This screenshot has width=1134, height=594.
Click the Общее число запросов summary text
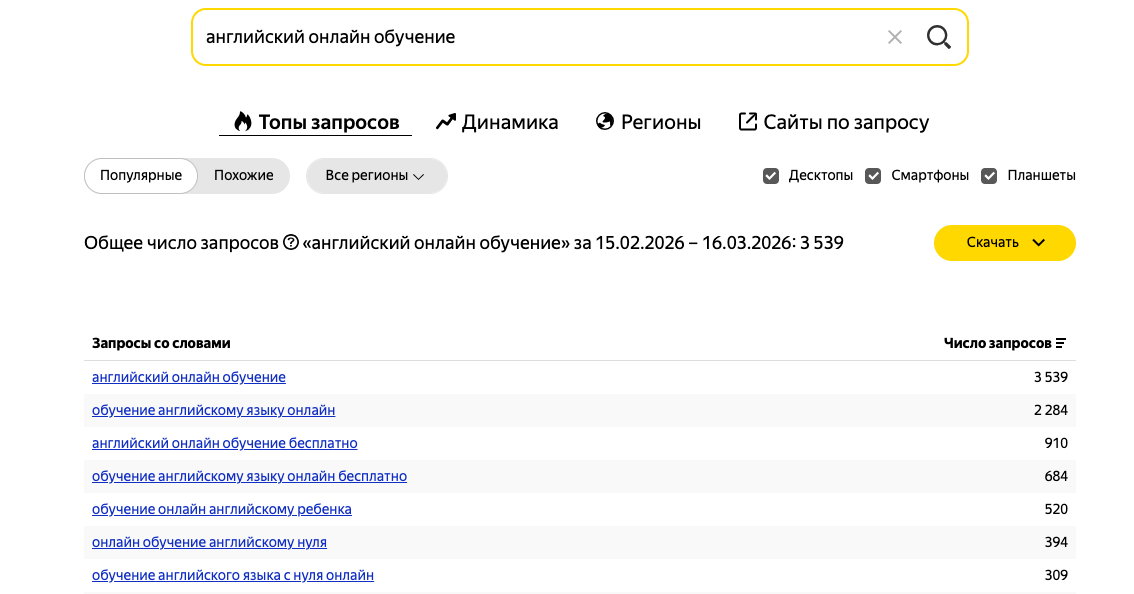(464, 242)
